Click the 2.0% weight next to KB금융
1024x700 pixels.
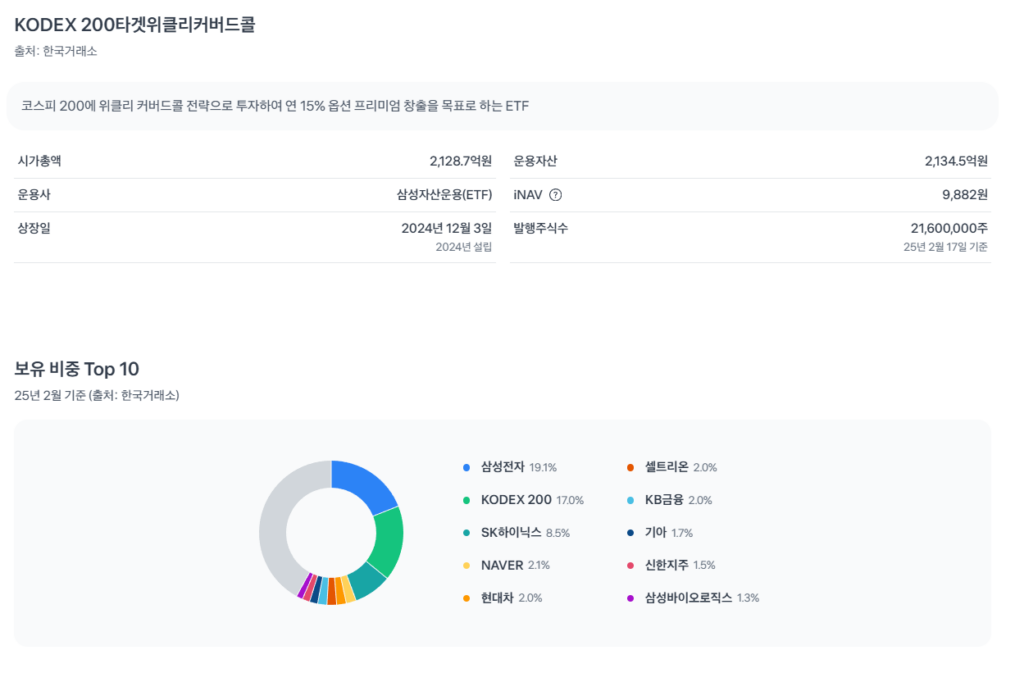point(700,500)
